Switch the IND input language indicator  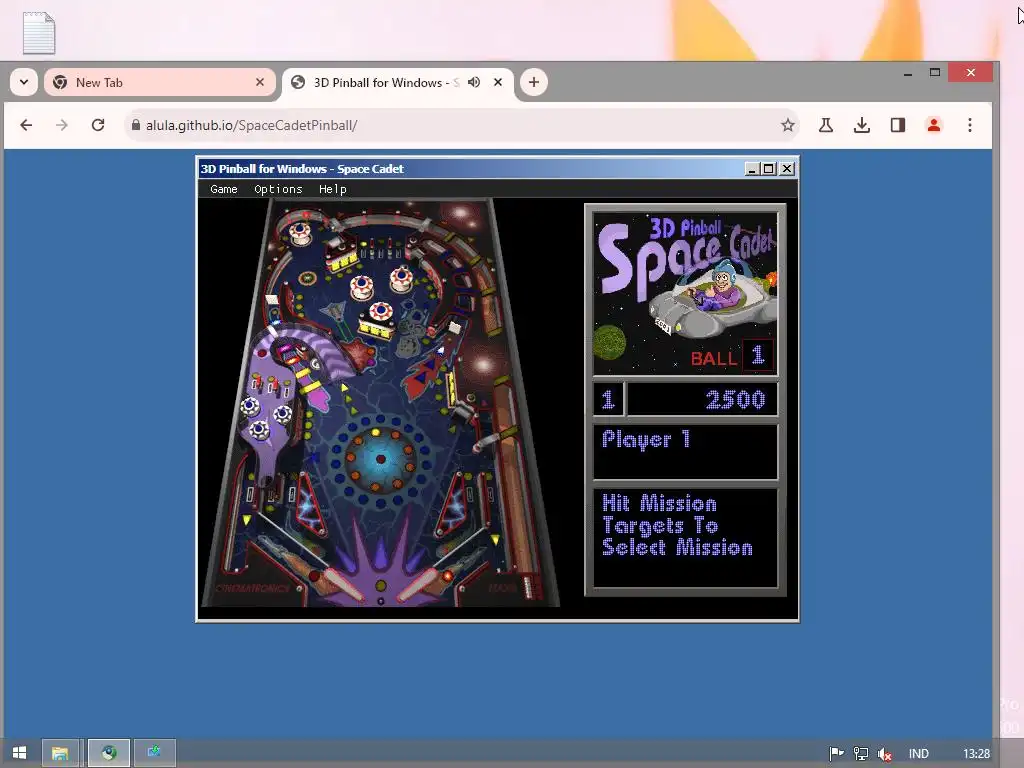coord(918,754)
